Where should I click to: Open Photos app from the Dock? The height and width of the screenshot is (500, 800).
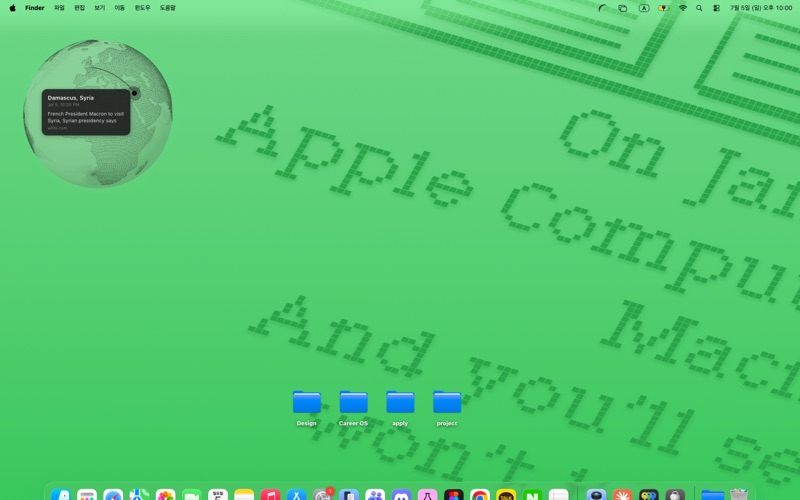pyautogui.click(x=165, y=496)
